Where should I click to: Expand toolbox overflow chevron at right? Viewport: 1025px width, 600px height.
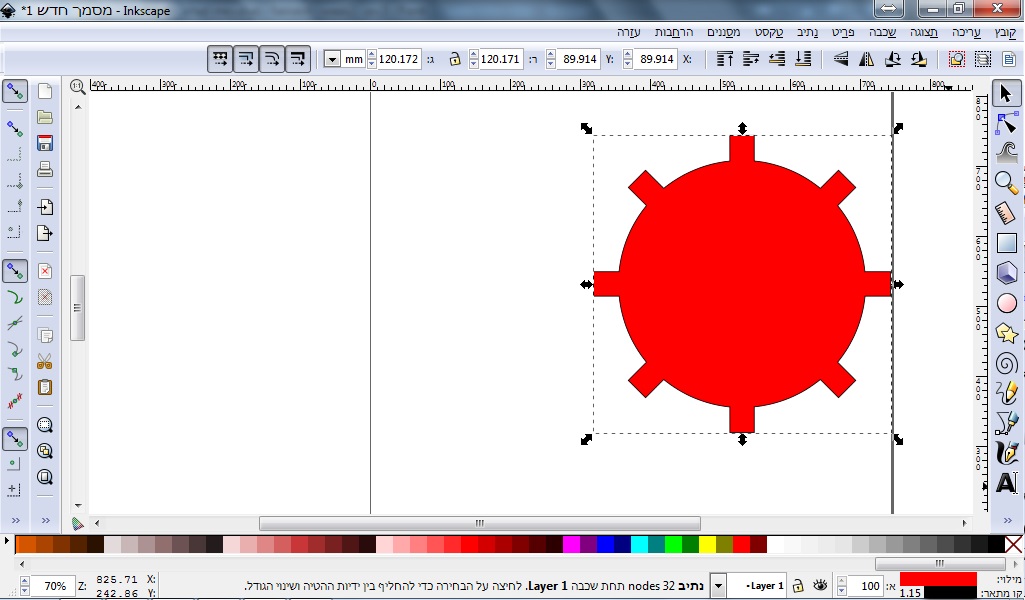[1007, 520]
